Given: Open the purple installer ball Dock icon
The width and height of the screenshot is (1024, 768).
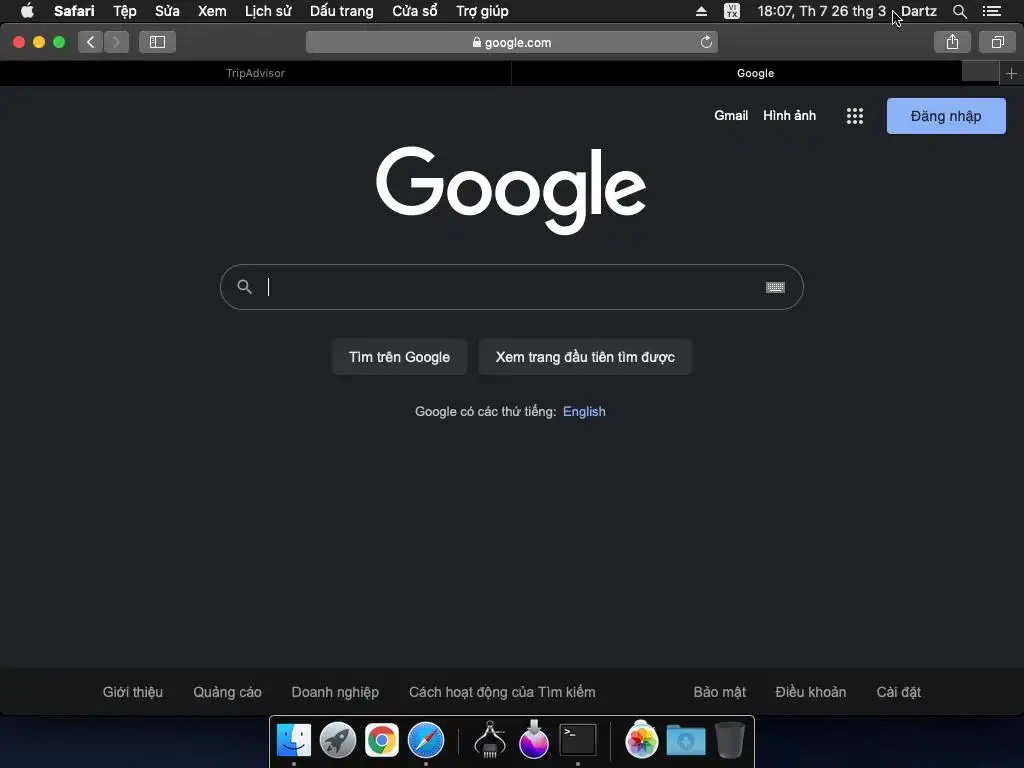Looking at the screenshot, I should pyautogui.click(x=534, y=739).
